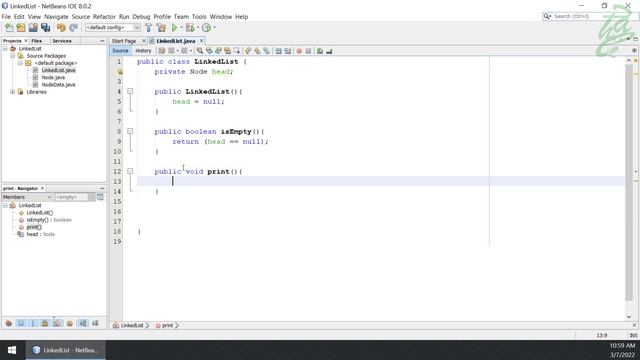Image resolution: width=640 pixels, height=360 pixels.
Task: Toggle Sort by Name in Navigator
Action: (83, 323)
